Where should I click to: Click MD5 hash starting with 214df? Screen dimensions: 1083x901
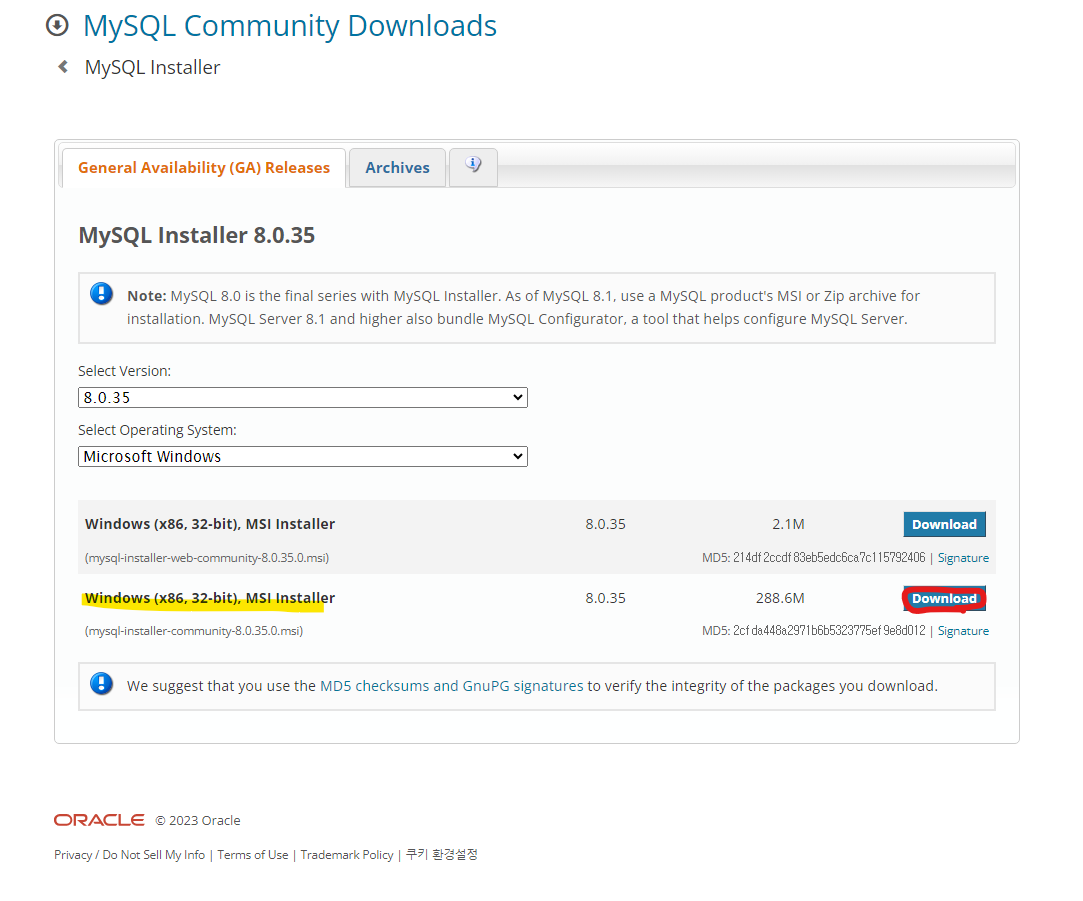[829, 558]
